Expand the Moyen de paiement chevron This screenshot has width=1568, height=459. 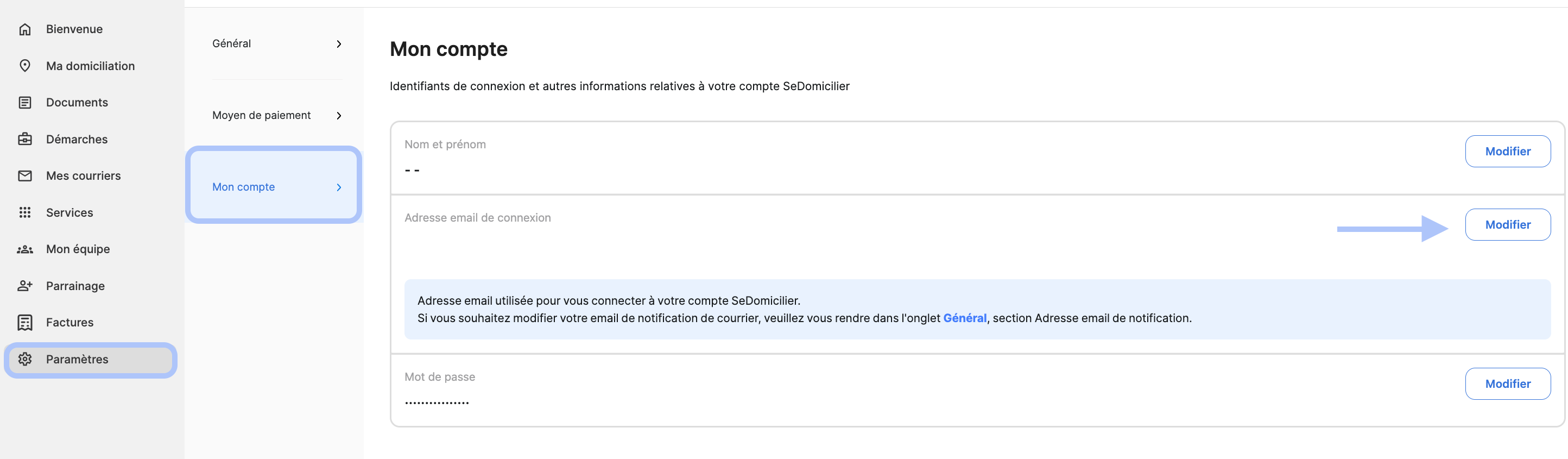[x=339, y=116]
